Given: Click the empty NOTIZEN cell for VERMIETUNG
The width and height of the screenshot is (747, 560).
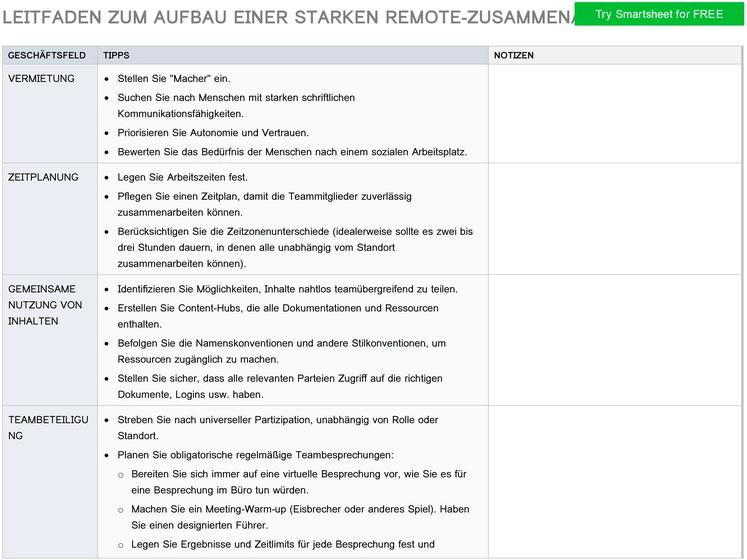Looking at the screenshot, I should click(615, 114).
